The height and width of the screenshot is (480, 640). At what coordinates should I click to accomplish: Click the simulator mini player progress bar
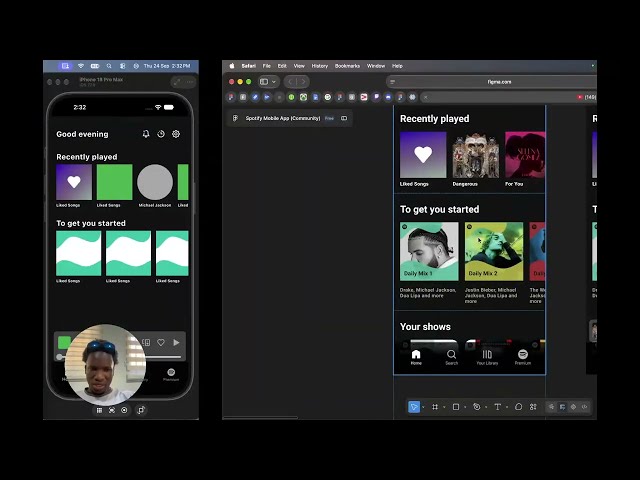click(120, 357)
